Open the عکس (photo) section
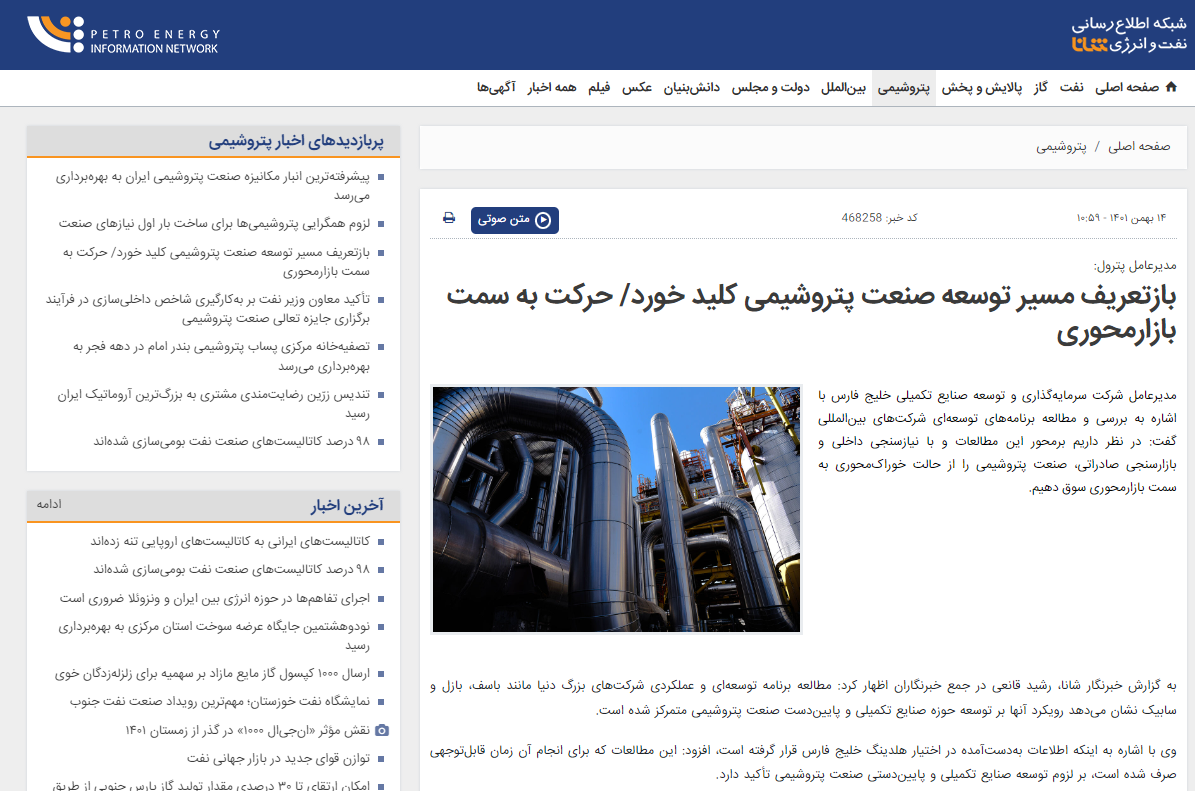 [637, 88]
